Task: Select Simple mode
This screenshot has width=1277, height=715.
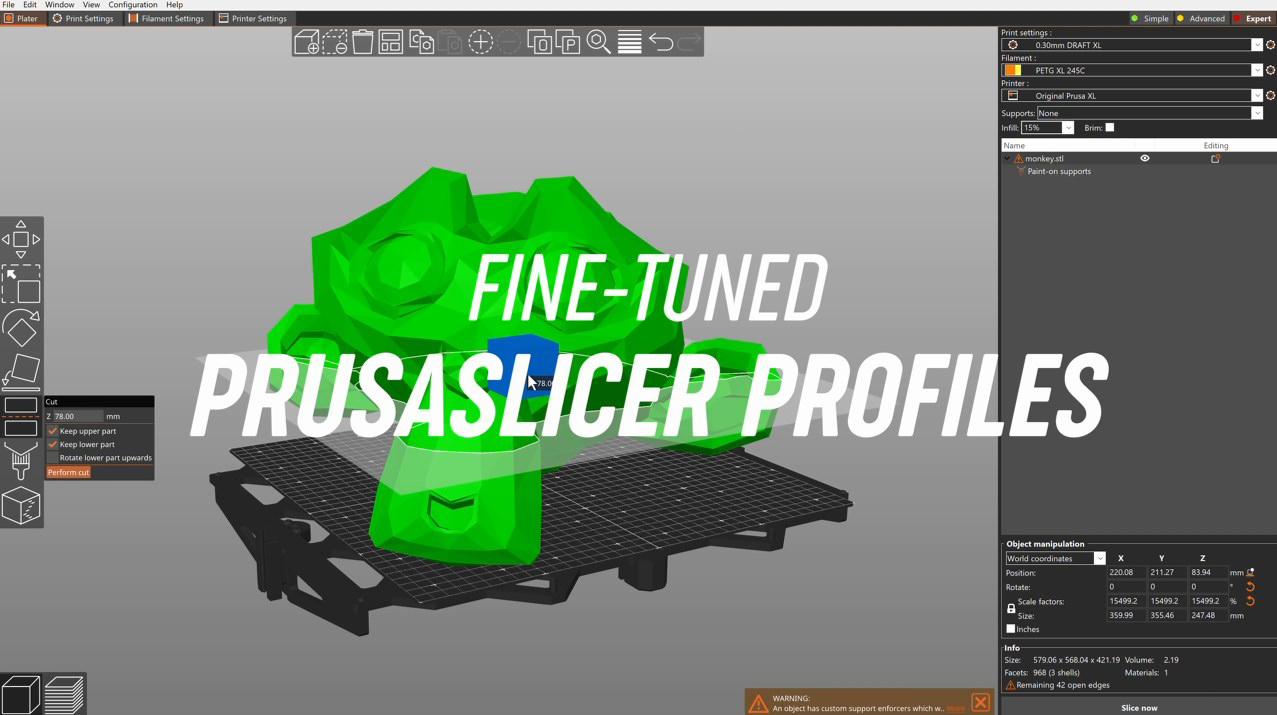Action: 1150,18
